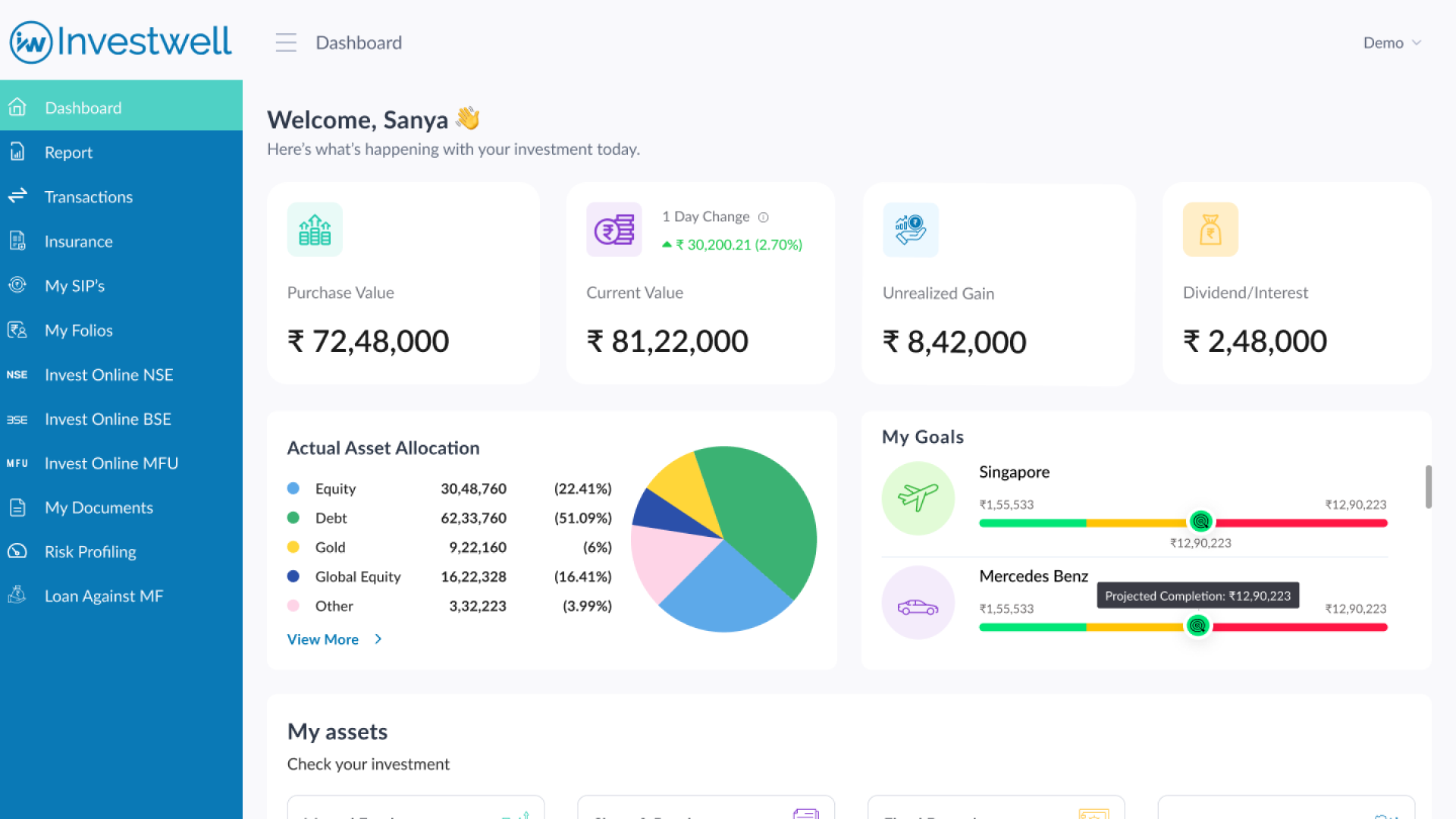The width and height of the screenshot is (1456, 819).
Task: Click the My SIP's target icon
Action: coord(17,285)
